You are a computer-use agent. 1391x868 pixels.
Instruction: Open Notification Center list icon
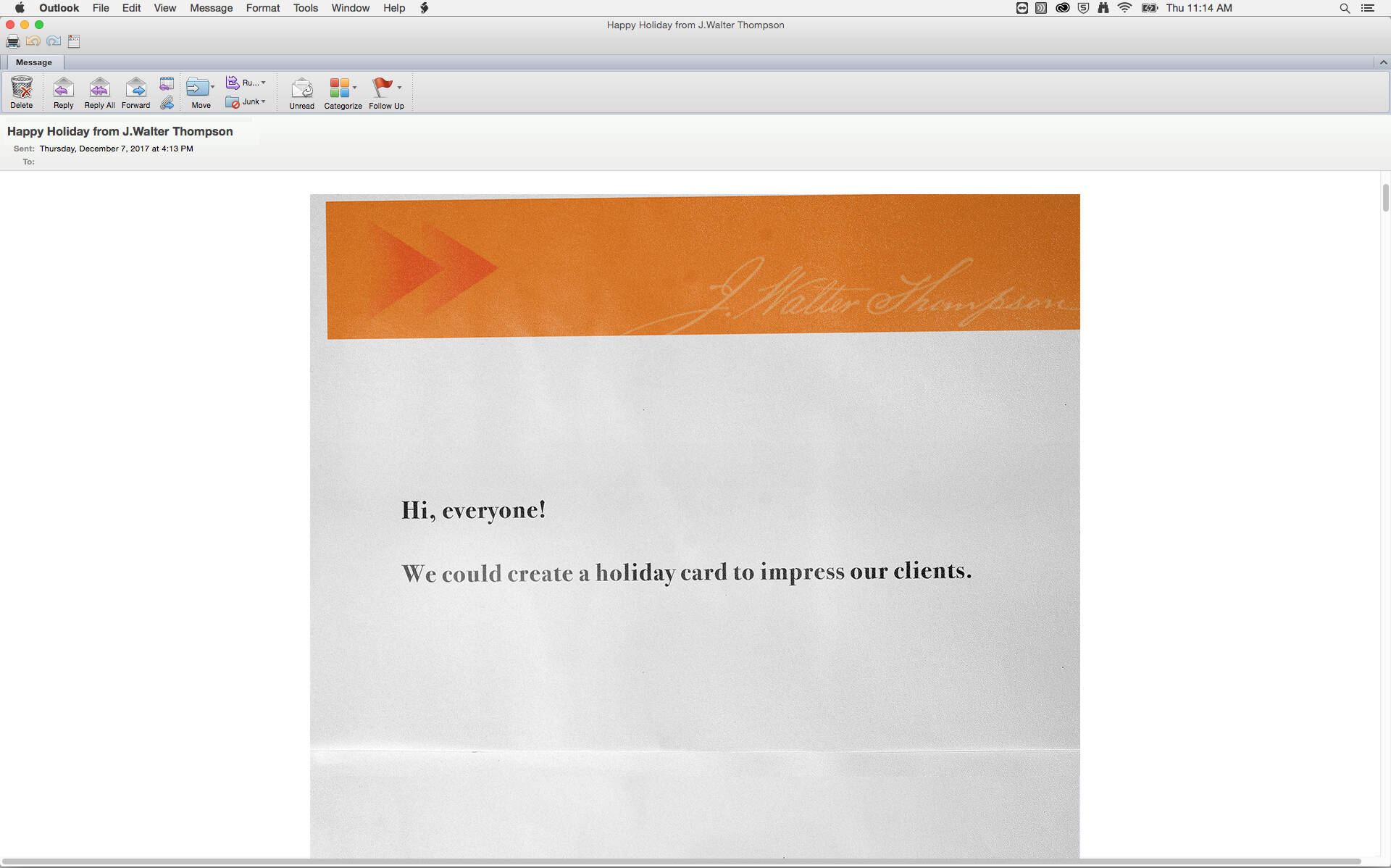point(1368,8)
